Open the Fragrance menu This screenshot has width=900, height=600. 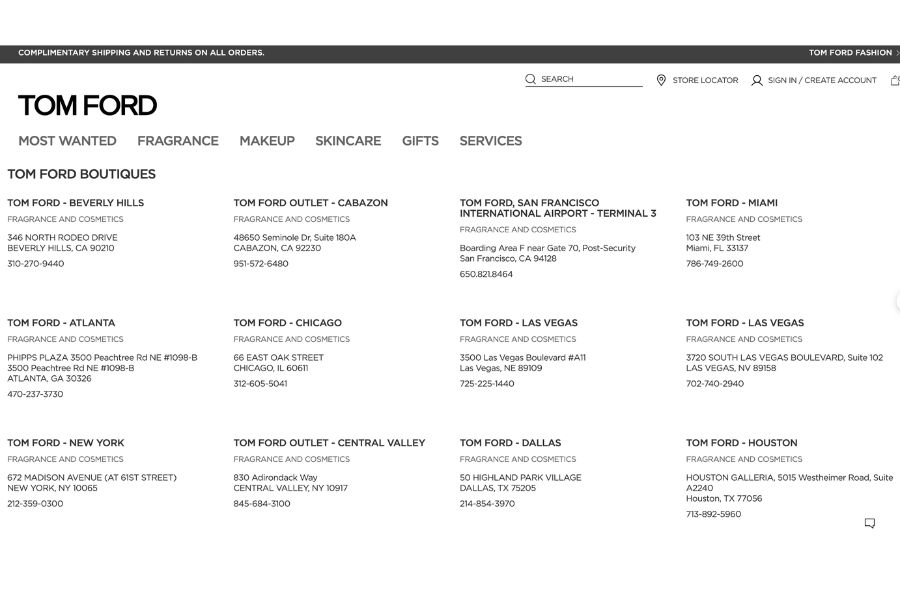tap(178, 141)
